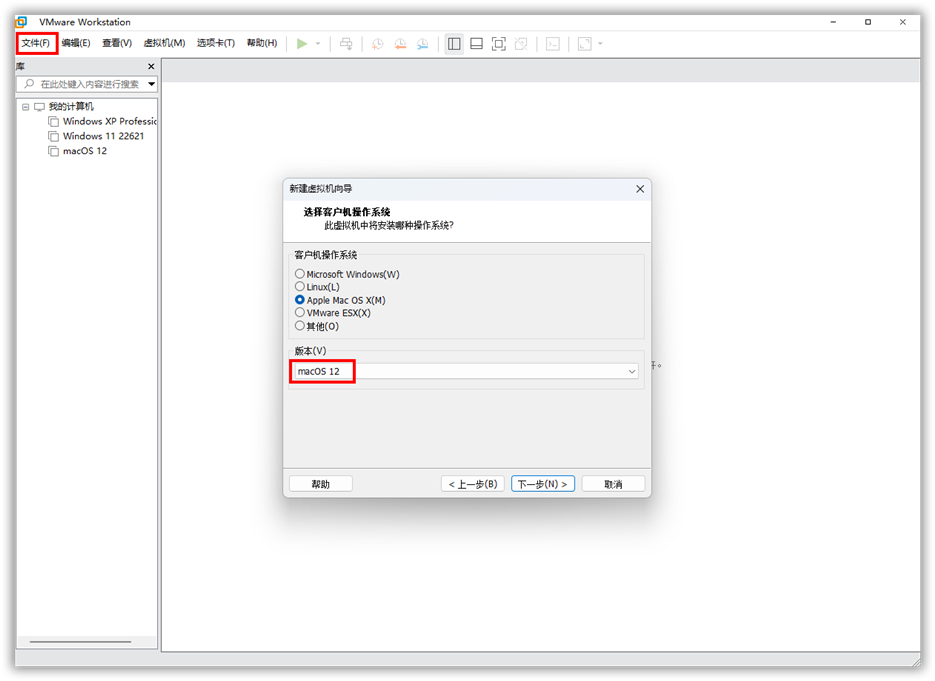
Task: Click Send Ctrl+Alt+Del toolbar icon
Action: (x=346, y=44)
